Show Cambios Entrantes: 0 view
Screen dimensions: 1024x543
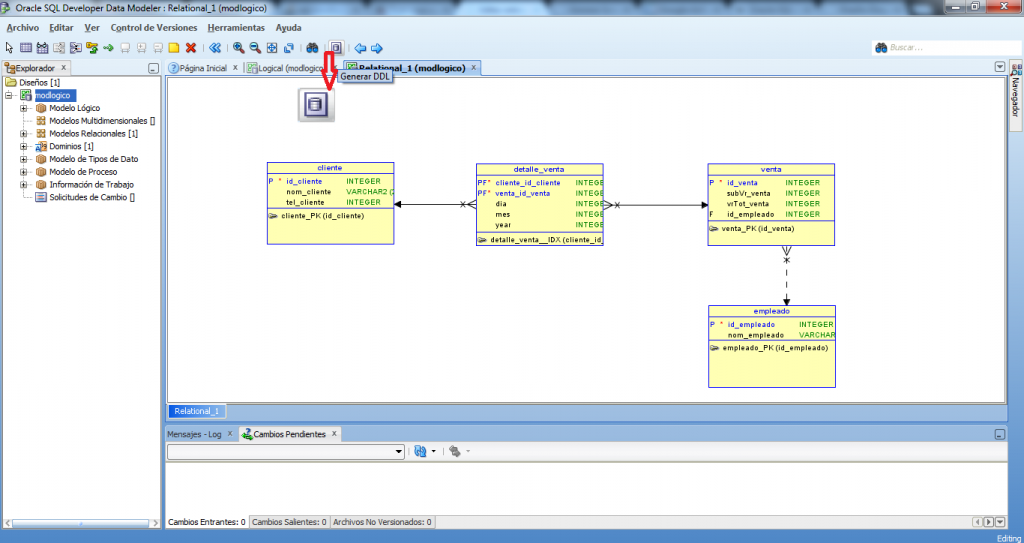point(207,522)
